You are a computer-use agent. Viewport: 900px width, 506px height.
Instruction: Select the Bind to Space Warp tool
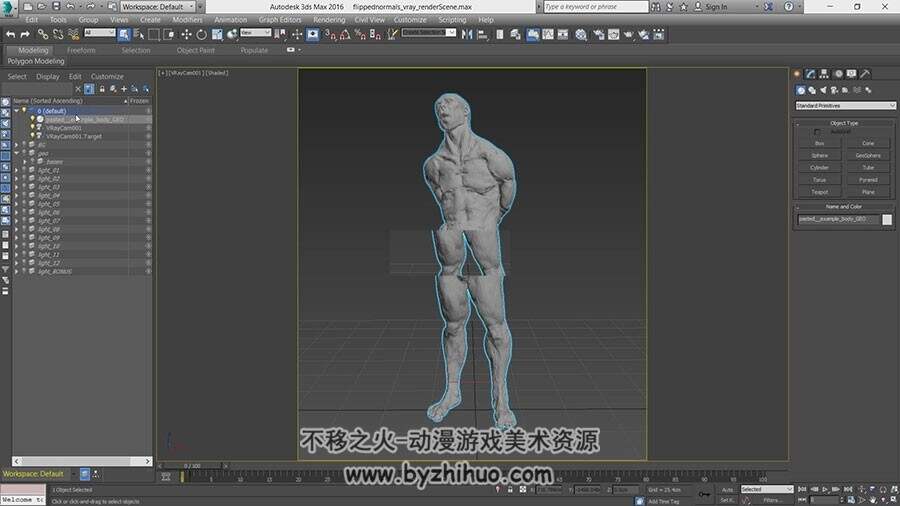pos(73,34)
